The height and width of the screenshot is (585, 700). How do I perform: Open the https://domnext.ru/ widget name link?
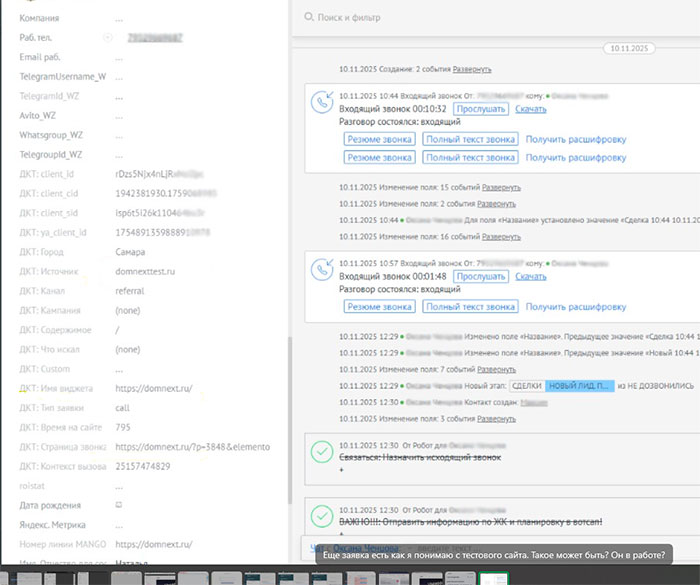[x=154, y=389]
